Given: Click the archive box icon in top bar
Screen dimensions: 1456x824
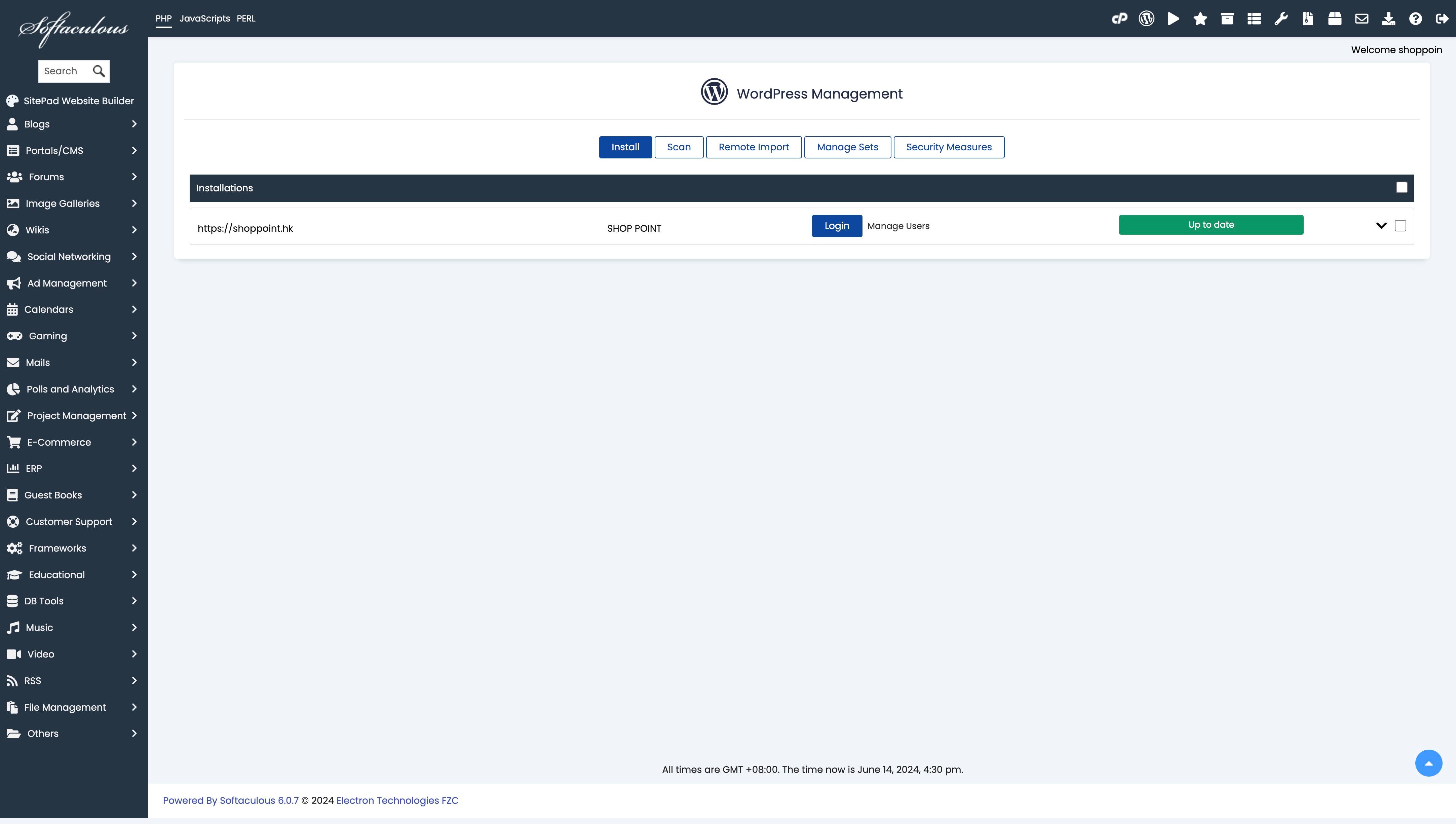Looking at the screenshot, I should (1227, 19).
